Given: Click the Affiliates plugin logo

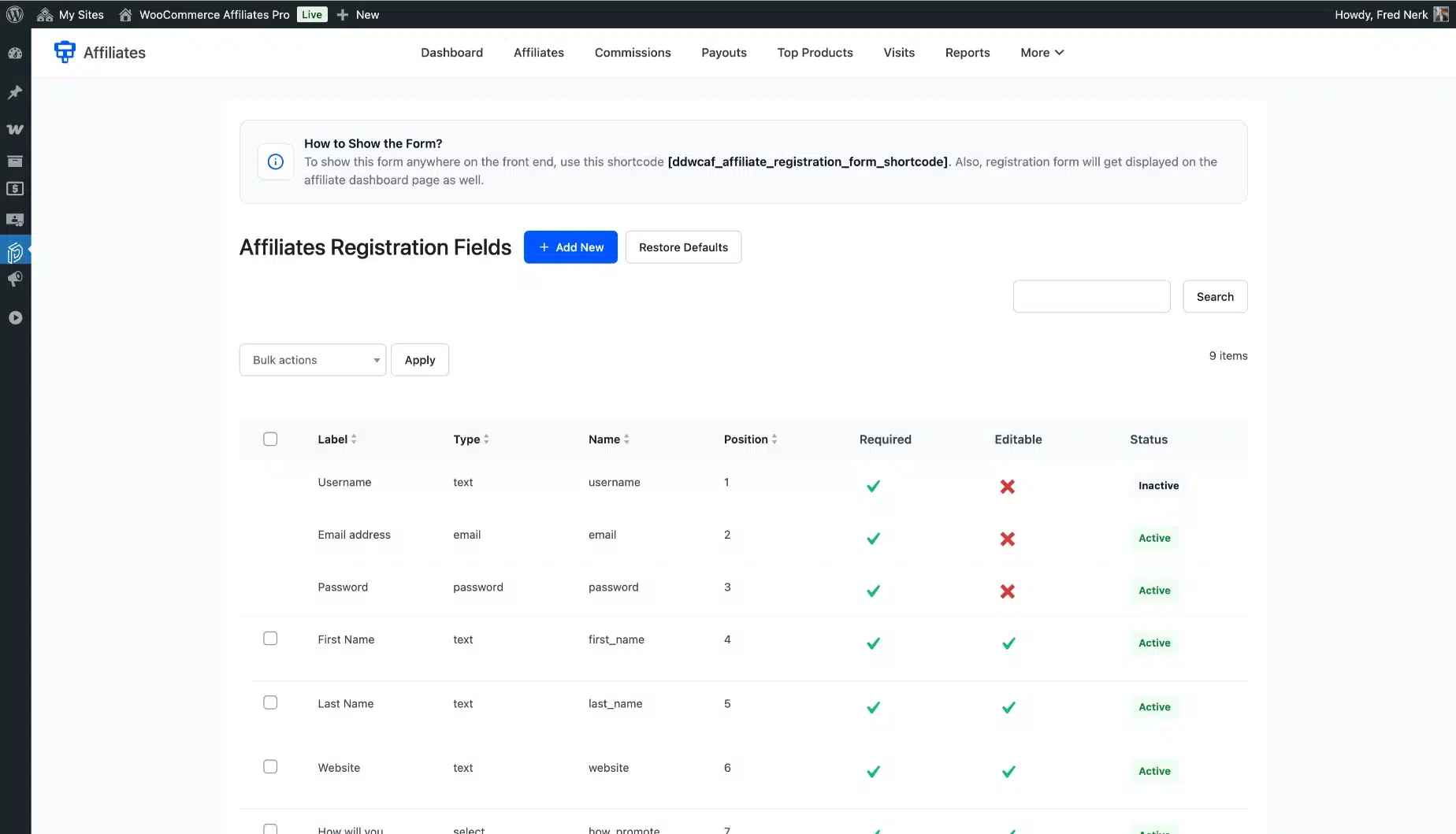Looking at the screenshot, I should pos(65,52).
